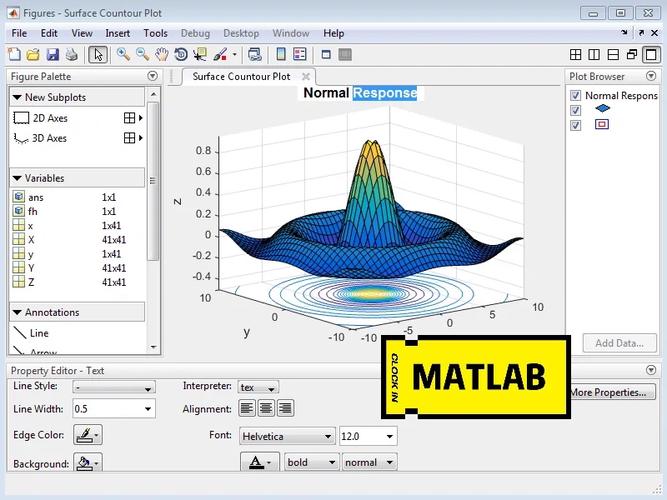
Task: Collapse the Variables section
Action: [18, 178]
